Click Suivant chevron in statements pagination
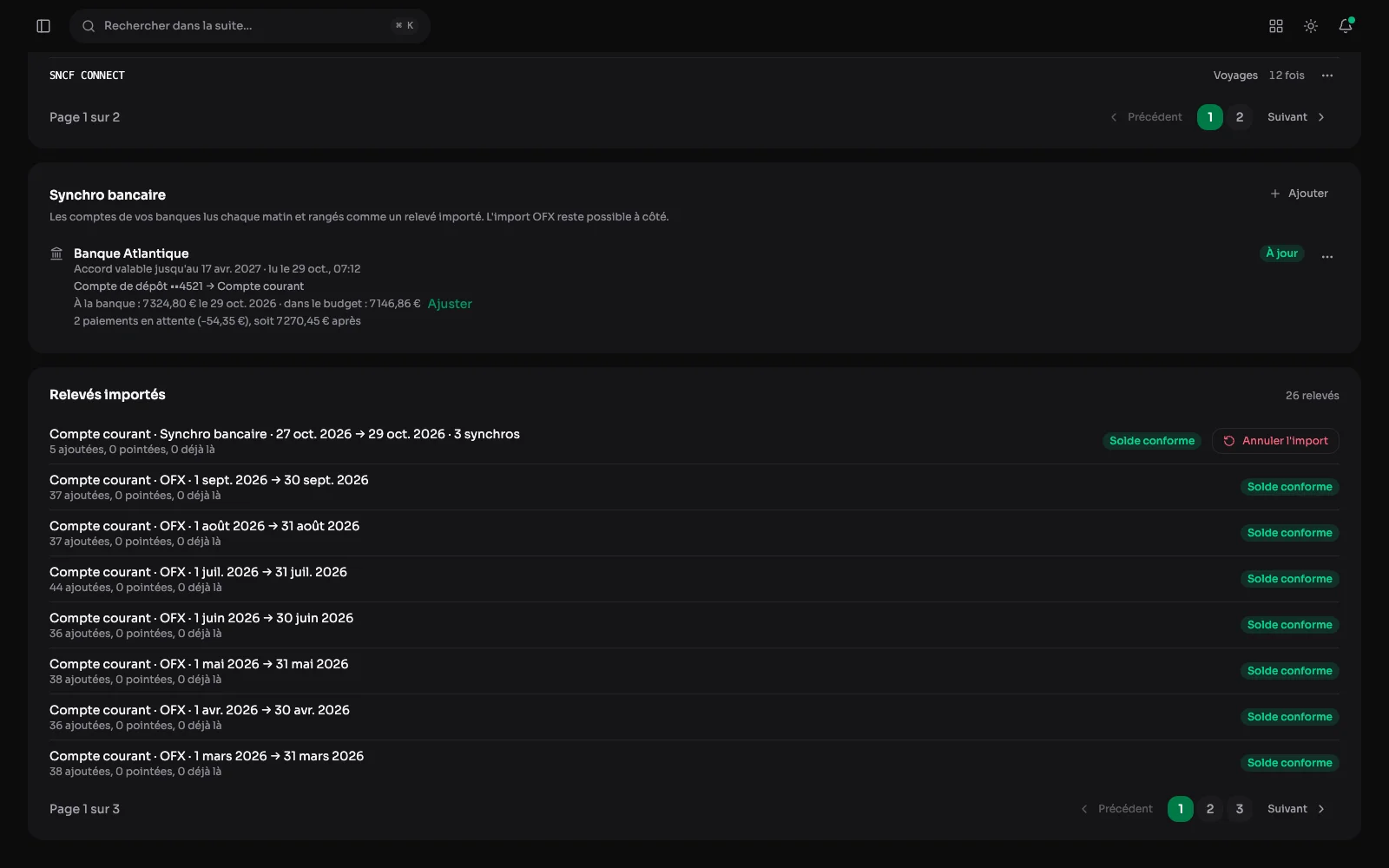Viewport: 1389px width, 868px height. click(1321, 809)
